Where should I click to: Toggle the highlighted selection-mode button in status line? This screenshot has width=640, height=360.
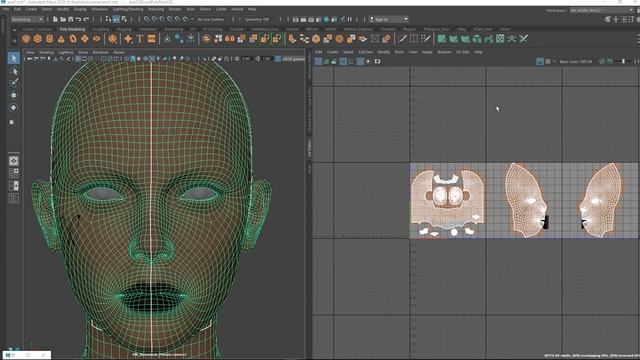[x=116, y=19]
